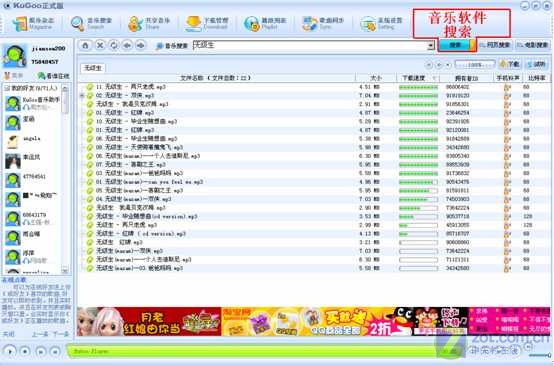Screen dimensions: 554x365
Task: Click the sort arrow on download speed column
Action: tap(434, 78)
